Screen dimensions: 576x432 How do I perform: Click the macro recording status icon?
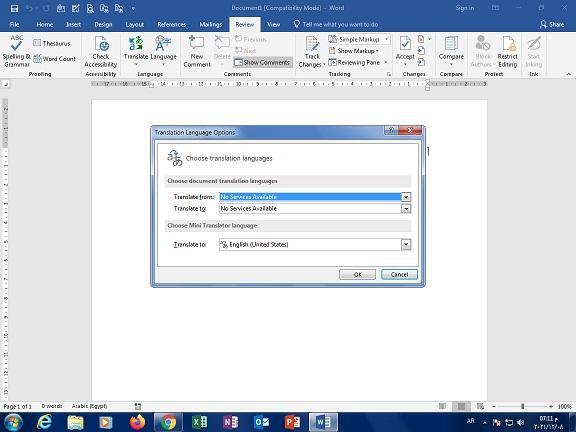click(138, 406)
